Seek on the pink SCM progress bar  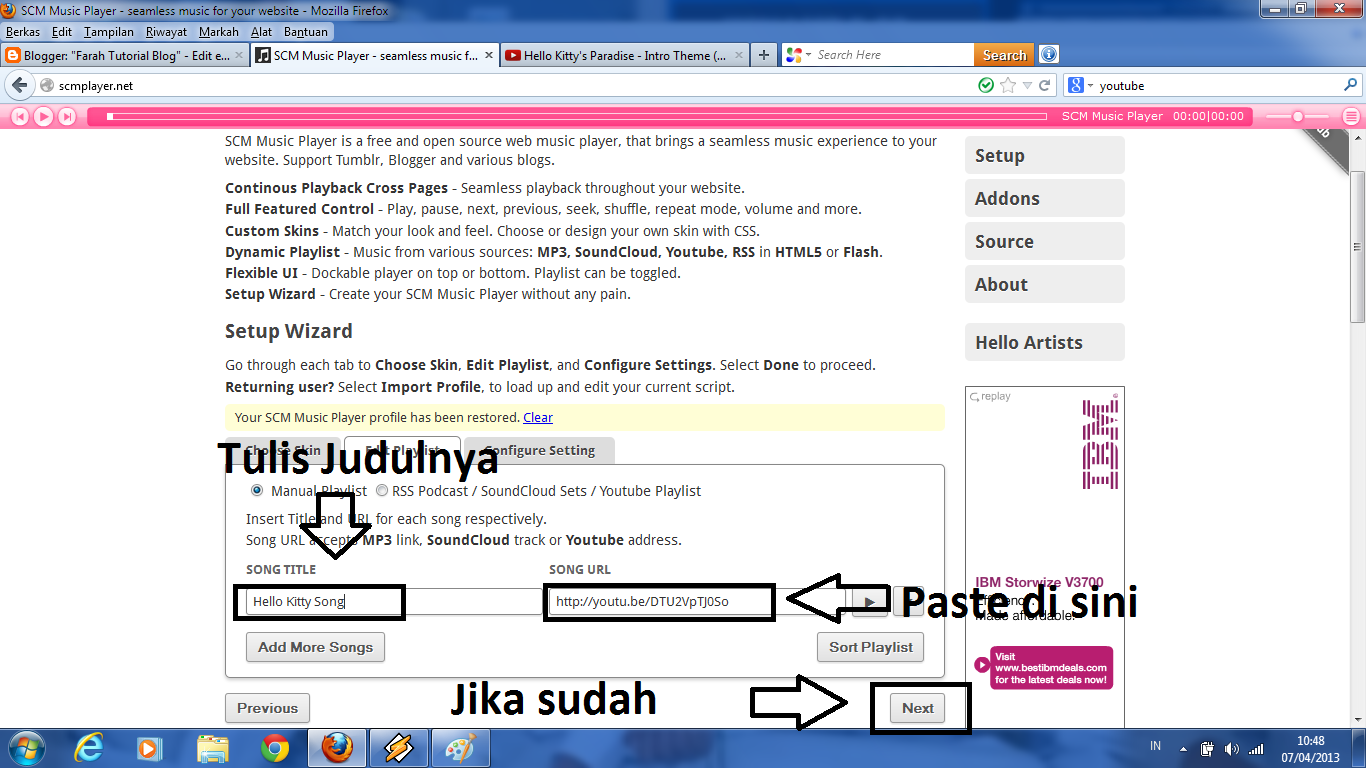click(579, 116)
